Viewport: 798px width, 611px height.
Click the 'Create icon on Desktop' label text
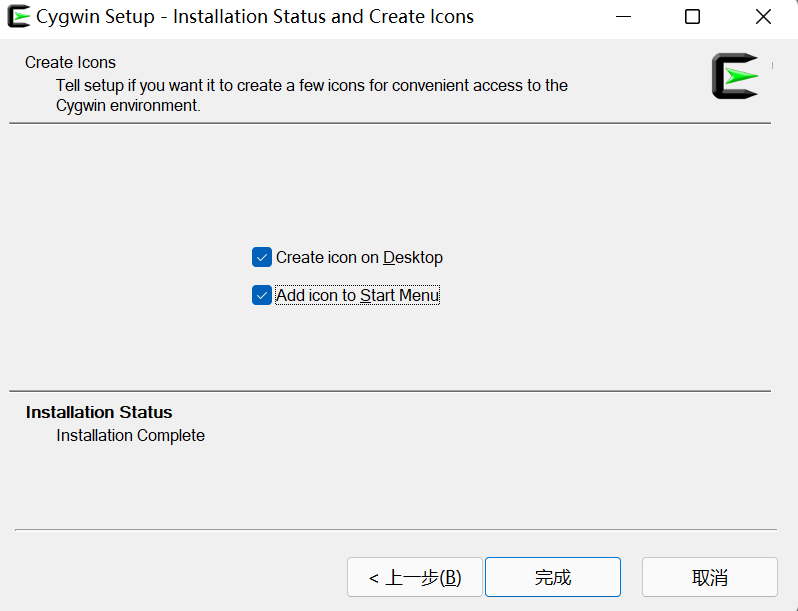pyautogui.click(x=359, y=258)
